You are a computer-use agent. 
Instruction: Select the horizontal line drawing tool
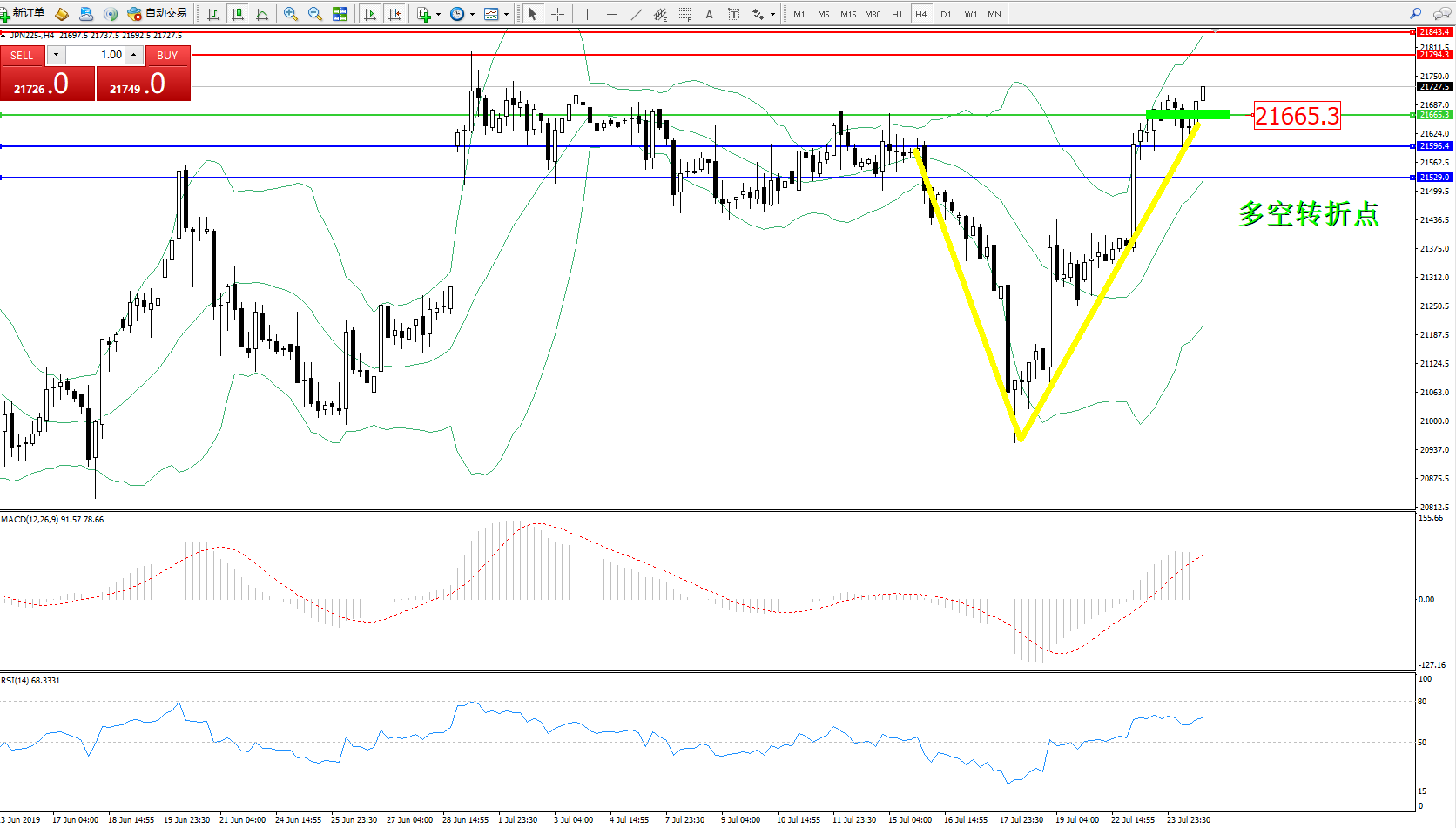612,14
